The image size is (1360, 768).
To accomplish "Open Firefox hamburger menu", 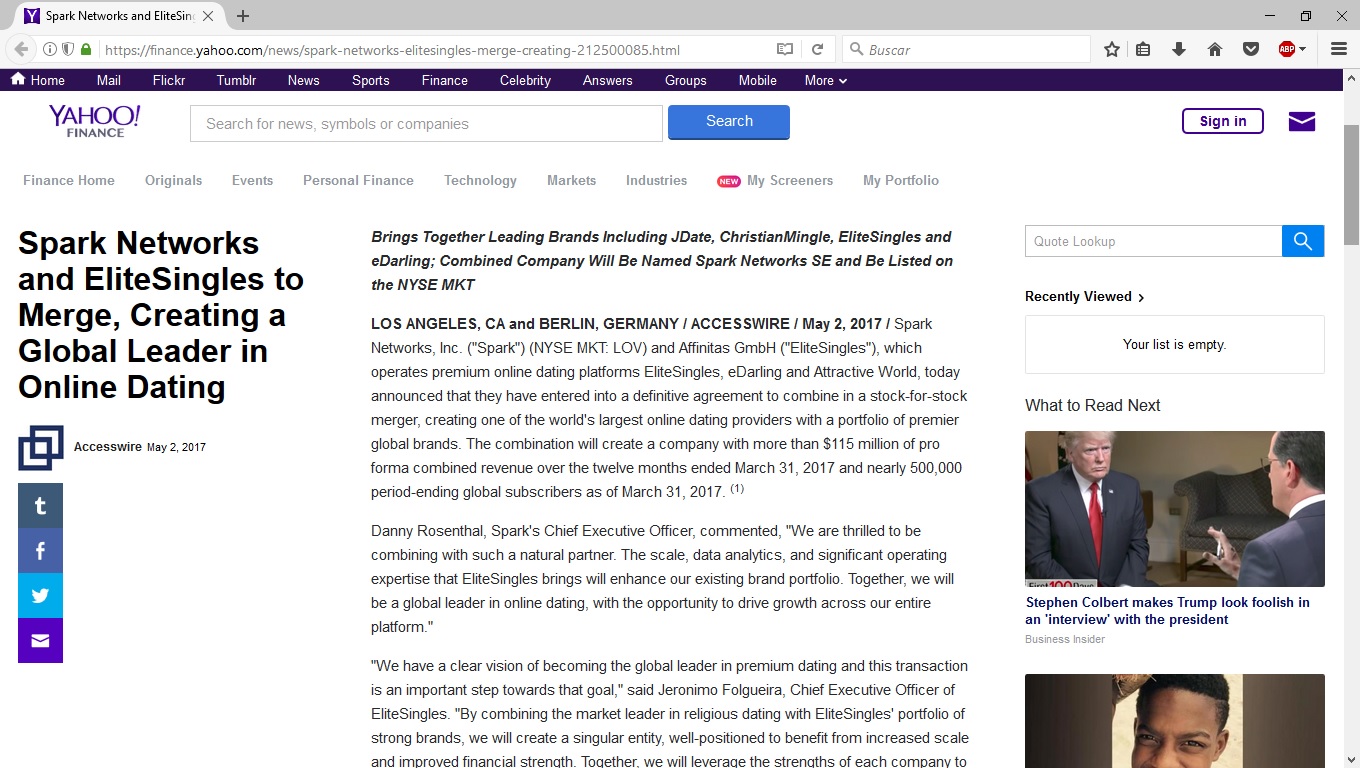I will pos(1339,49).
